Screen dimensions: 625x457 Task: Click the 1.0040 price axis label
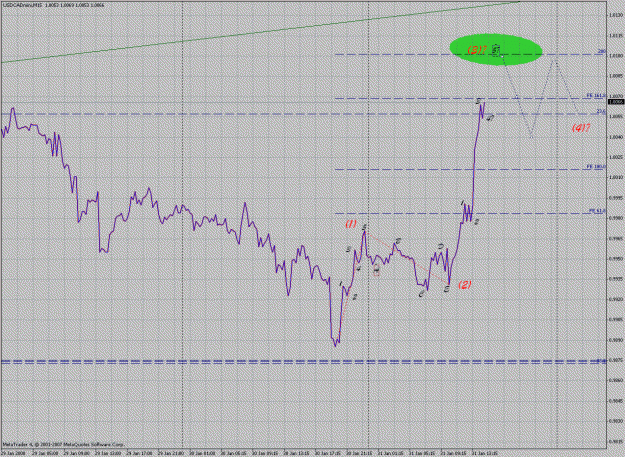click(615, 137)
